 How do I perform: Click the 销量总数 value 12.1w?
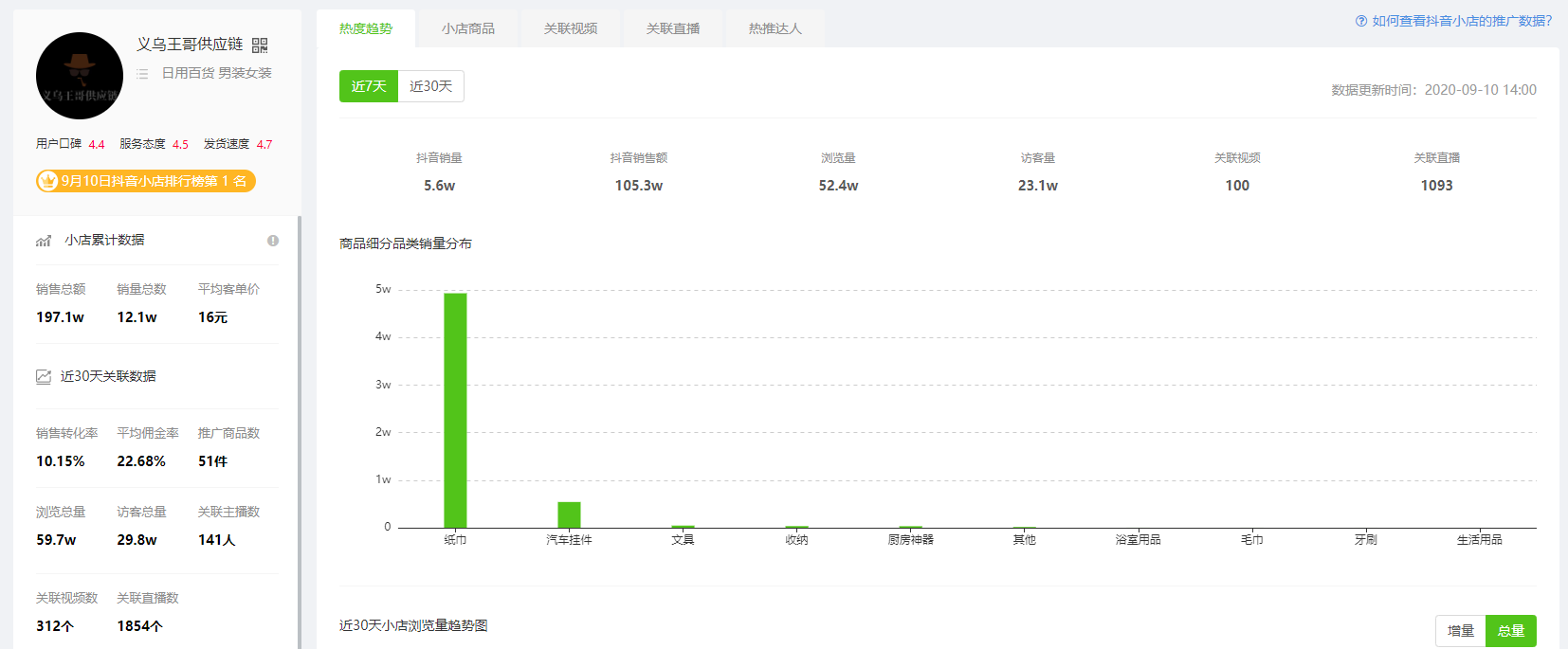[137, 317]
